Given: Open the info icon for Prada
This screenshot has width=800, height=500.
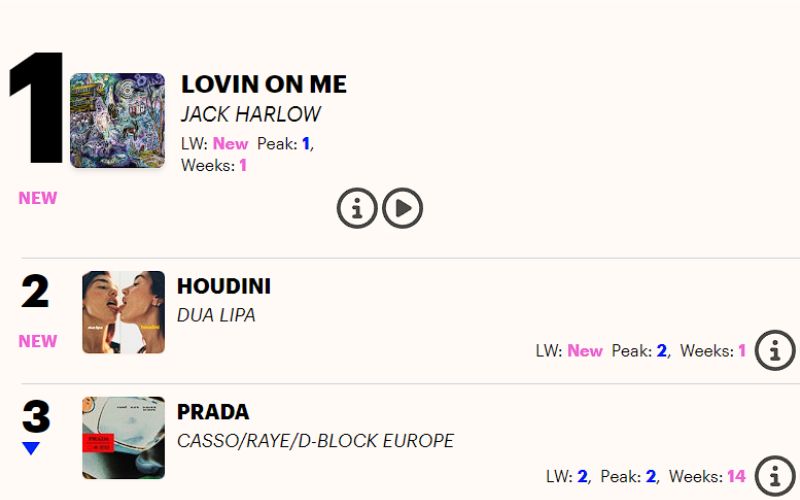Looking at the screenshot, I should (775, 476).
